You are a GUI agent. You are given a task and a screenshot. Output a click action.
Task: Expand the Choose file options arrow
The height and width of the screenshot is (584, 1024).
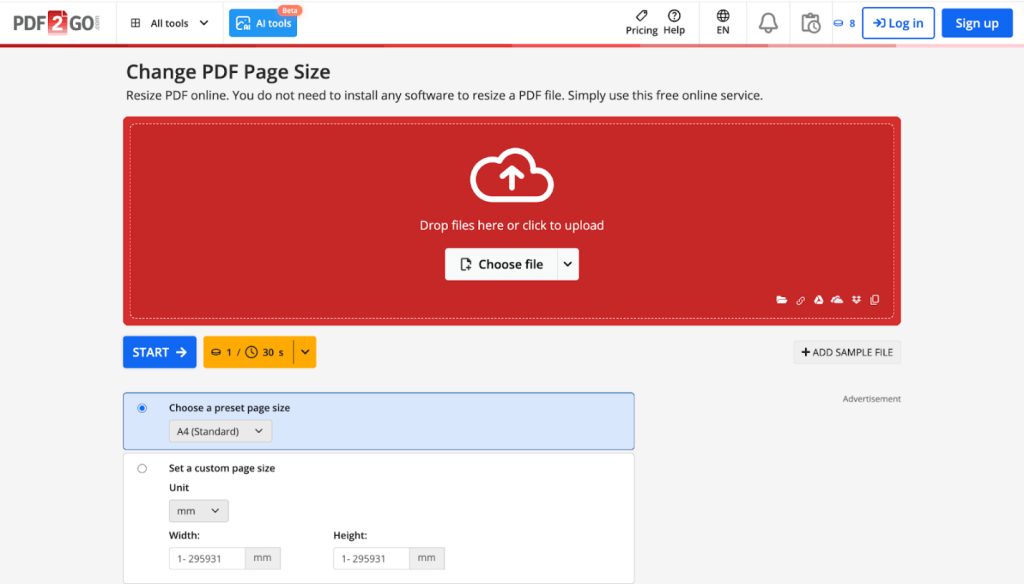(x=567, y=264)
